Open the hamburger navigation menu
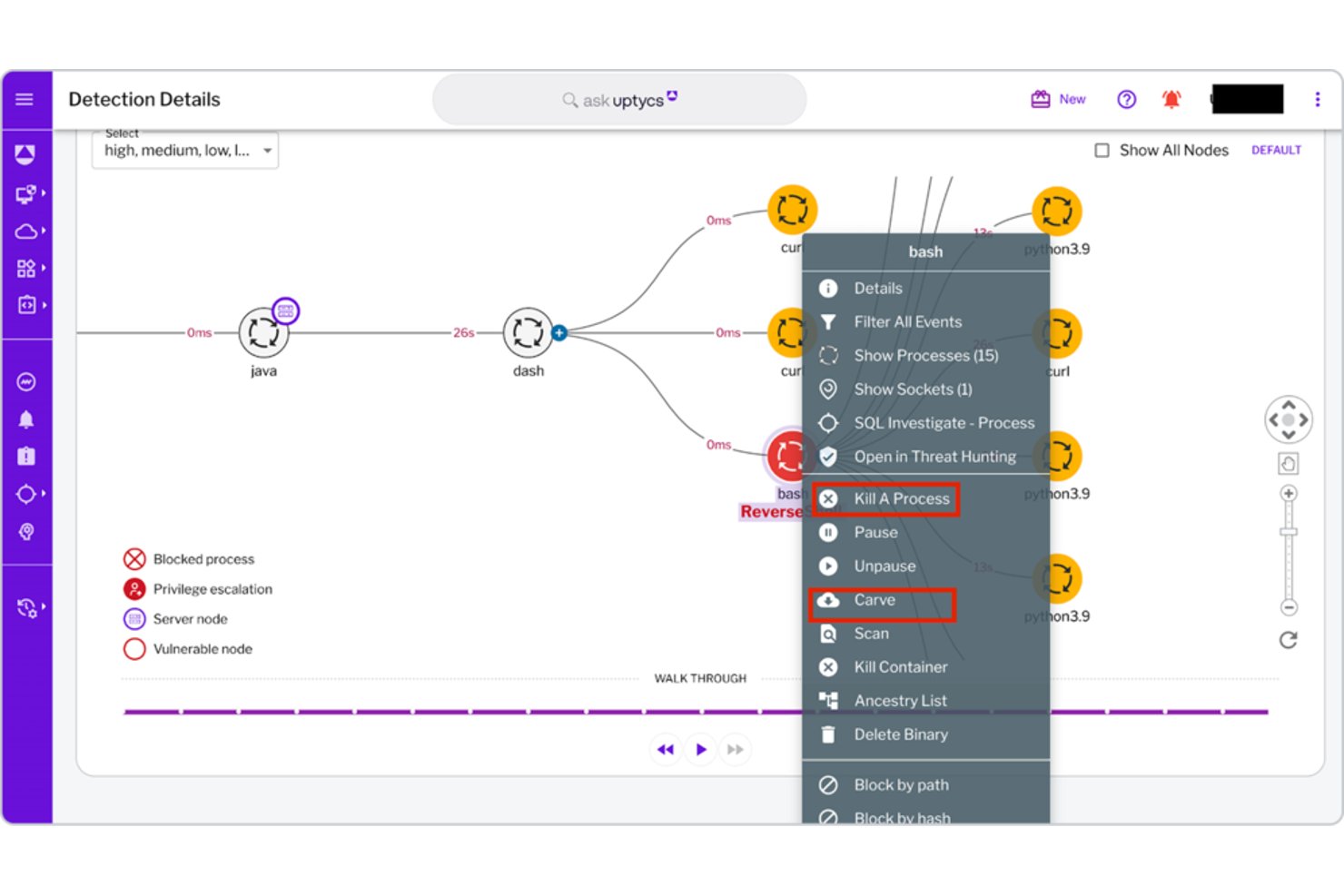This screenshot has width=1344, height=896. click(x=25, y=99)
